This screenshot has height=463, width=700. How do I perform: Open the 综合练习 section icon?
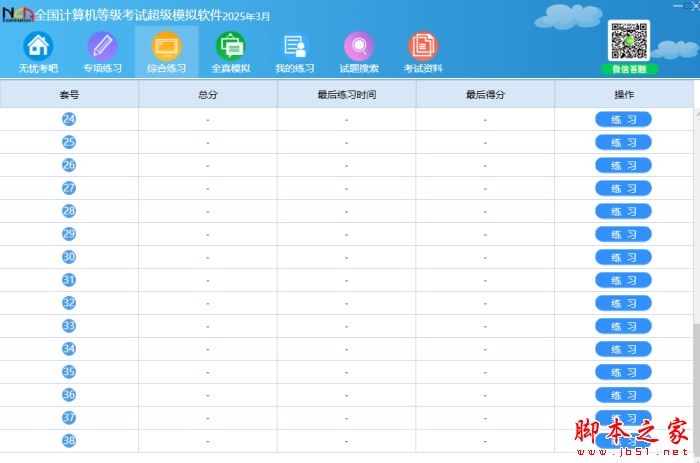166,47
